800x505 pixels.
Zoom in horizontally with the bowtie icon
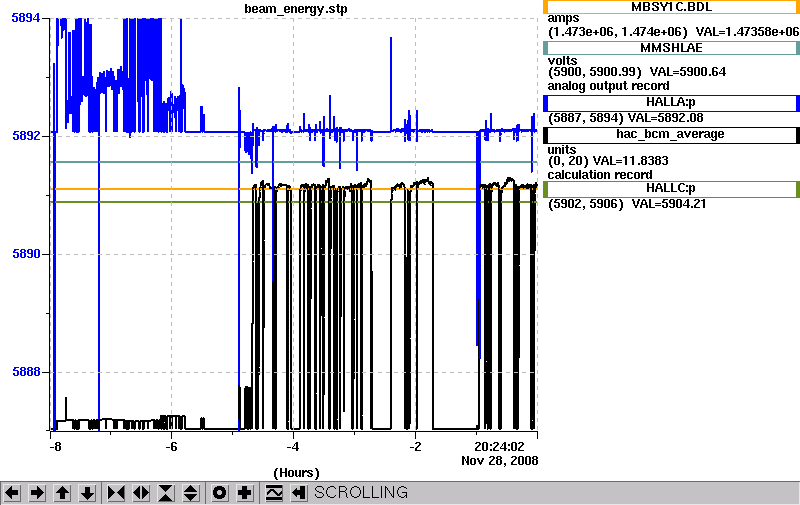[x=116, y=493]
